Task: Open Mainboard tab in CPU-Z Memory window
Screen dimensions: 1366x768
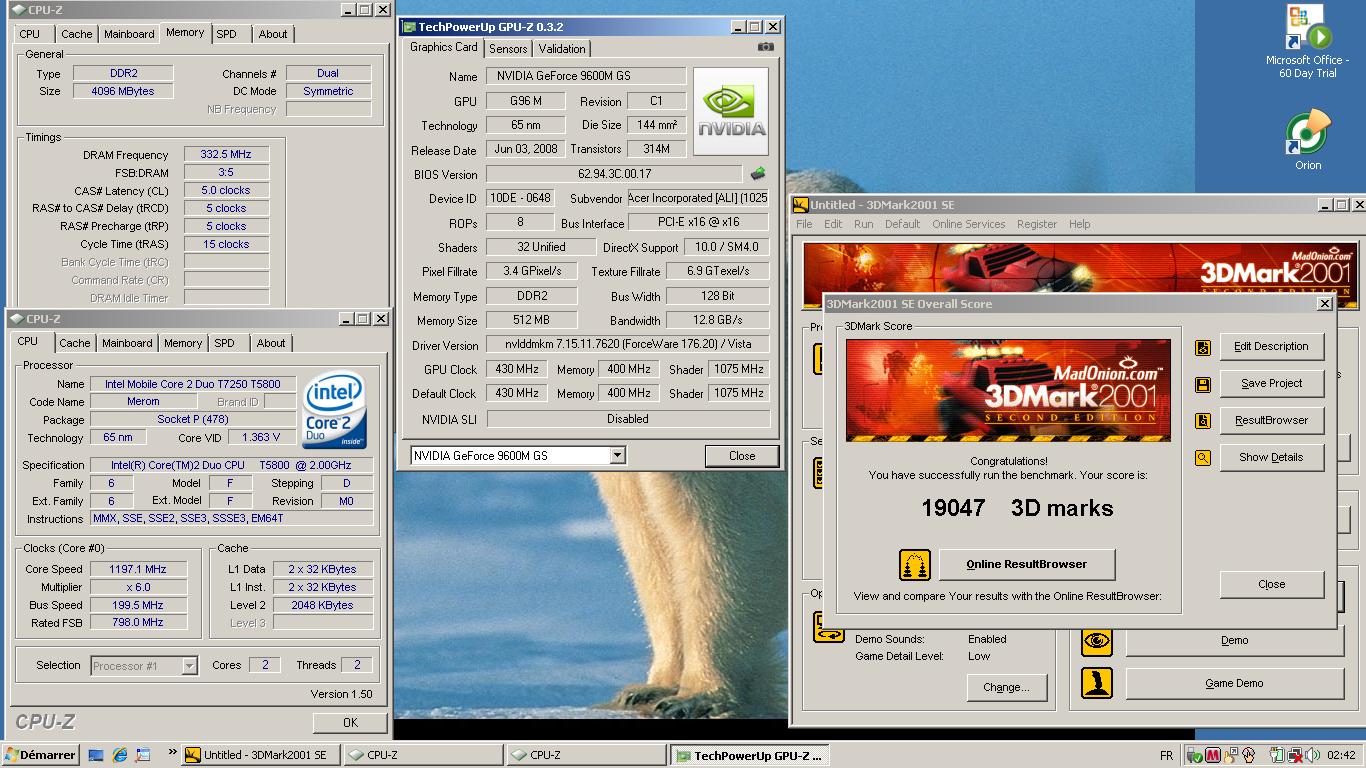Action: click(129, 34)
